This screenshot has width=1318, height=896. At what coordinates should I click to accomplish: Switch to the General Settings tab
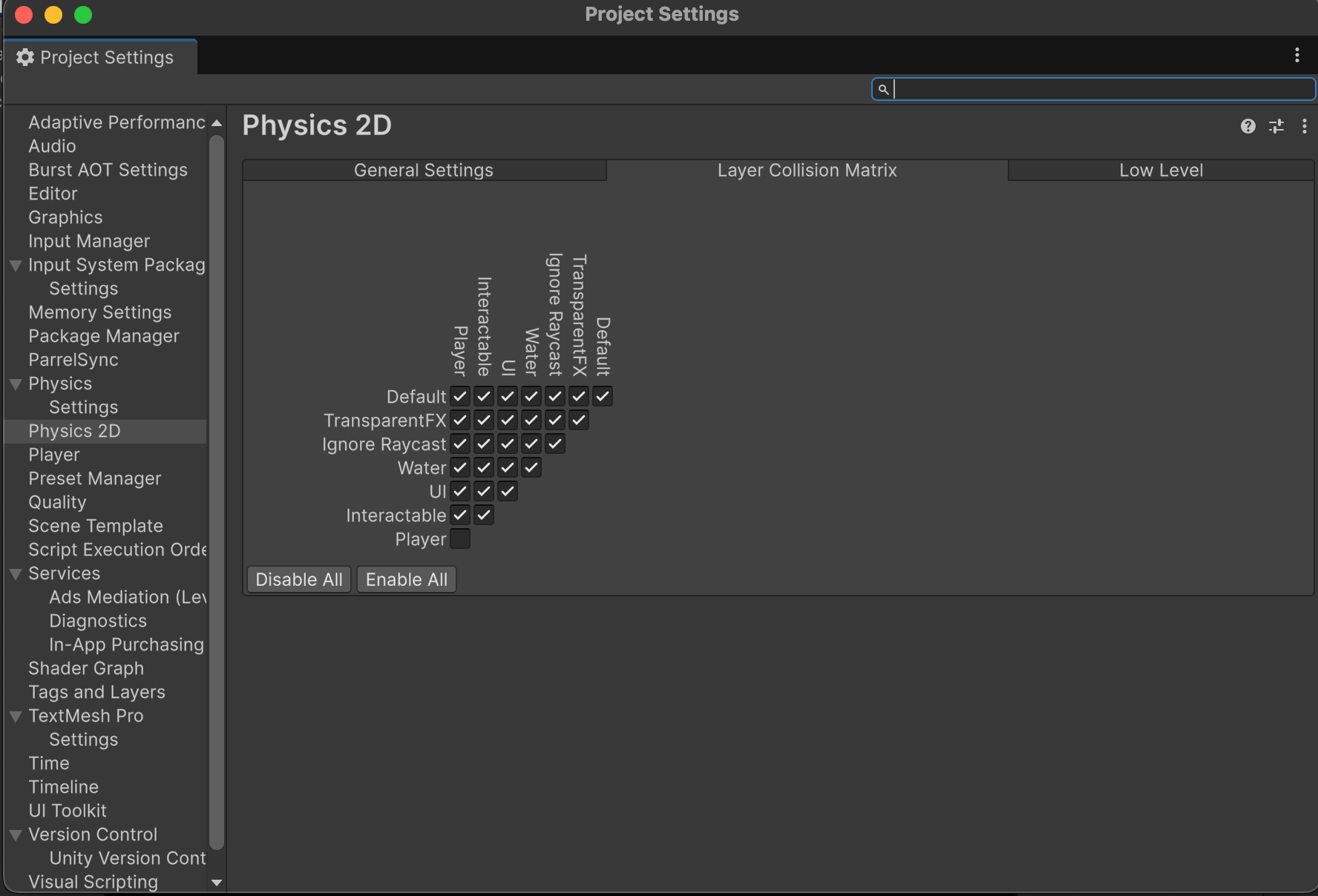(x=424, y=170)
